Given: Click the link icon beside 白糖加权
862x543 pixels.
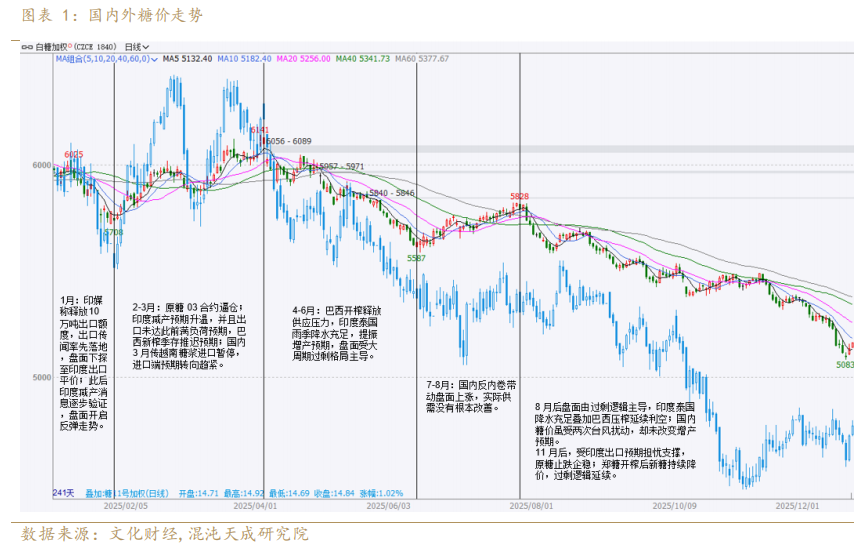Looking at the screenshot, I should pos(29,47).
